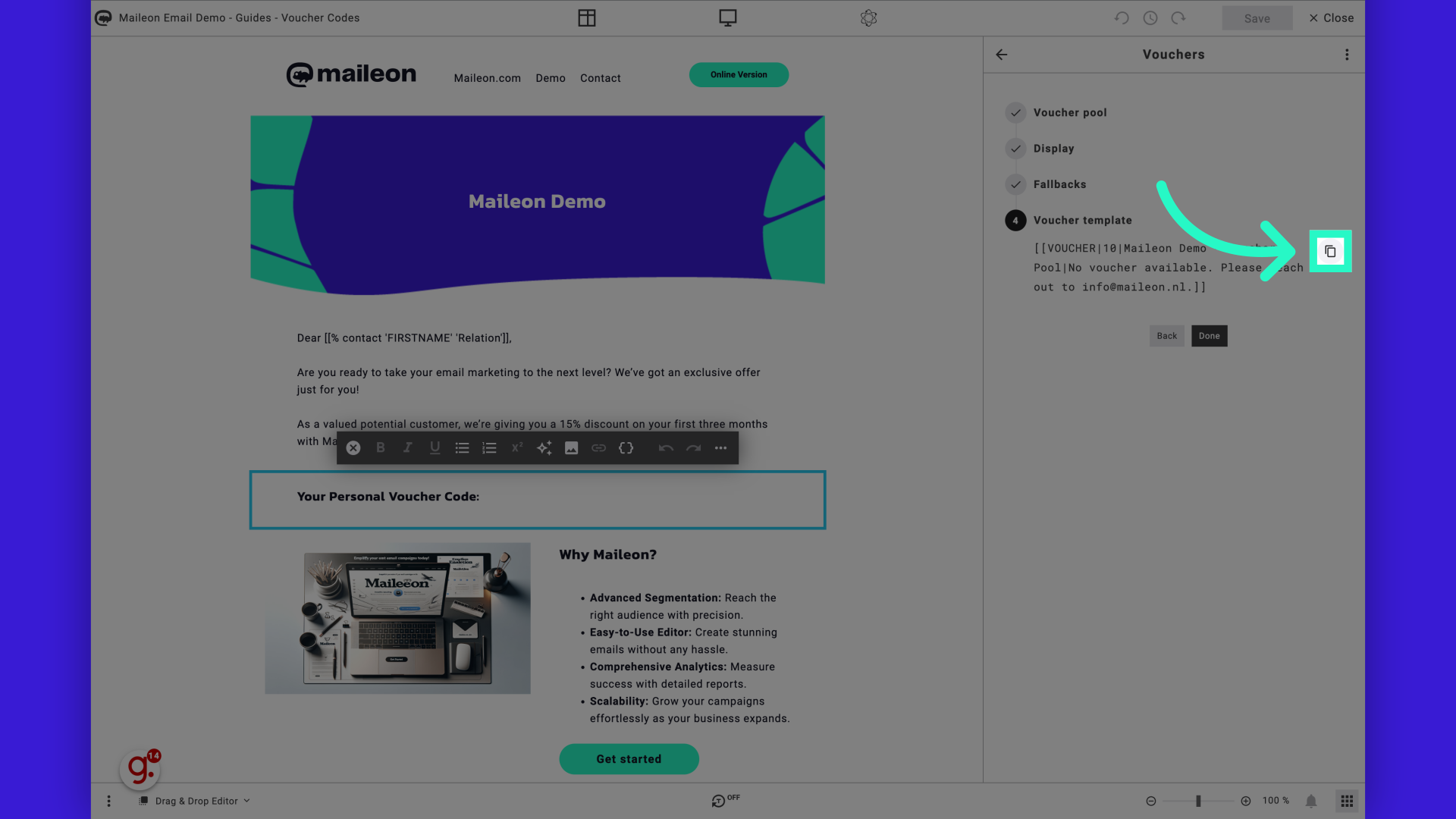Click the Save button
The width and height of the screenshot is (1456, 819).
(x=1257, y=18)
